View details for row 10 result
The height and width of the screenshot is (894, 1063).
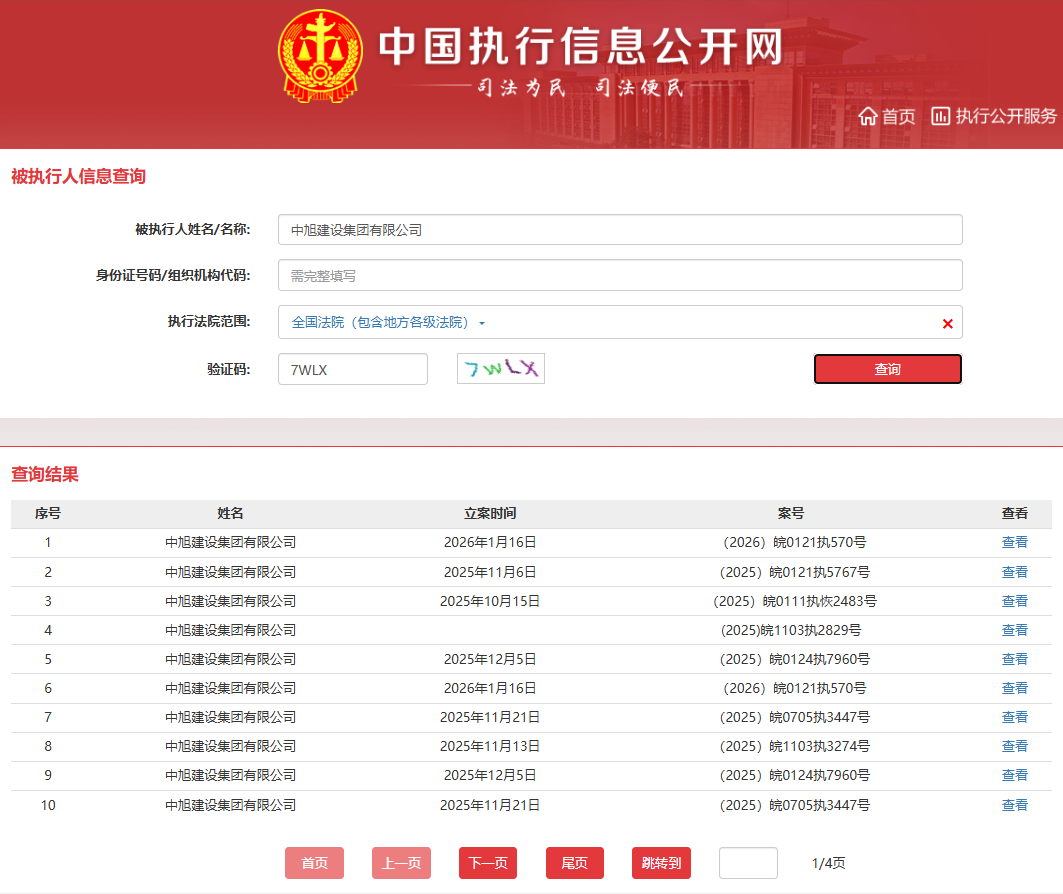coord(1014,805)
